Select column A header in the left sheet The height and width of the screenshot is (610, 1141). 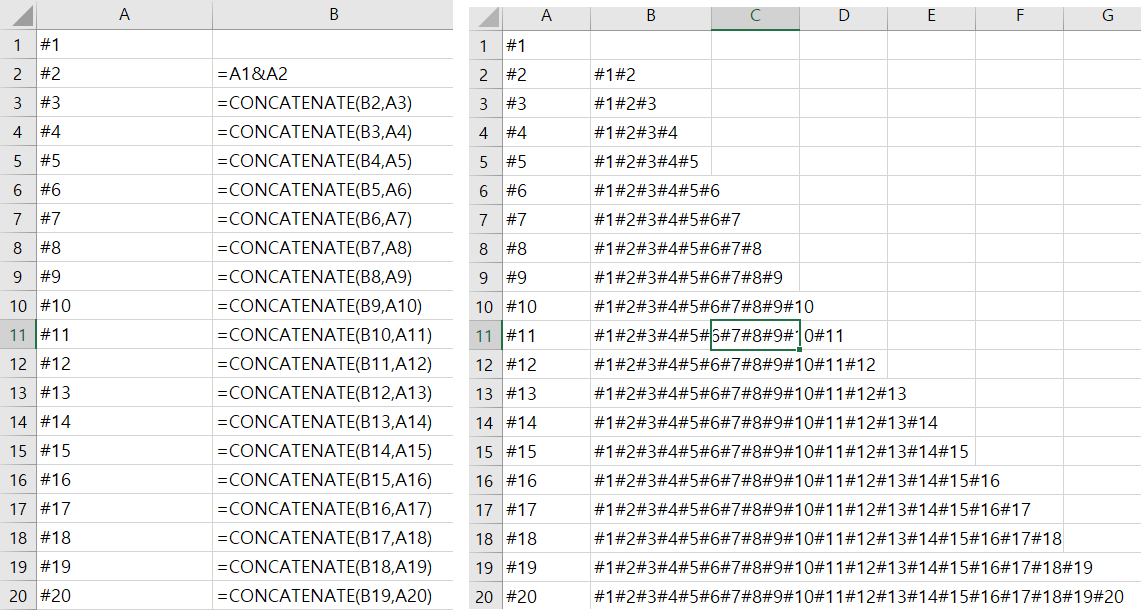coord(124,14)
